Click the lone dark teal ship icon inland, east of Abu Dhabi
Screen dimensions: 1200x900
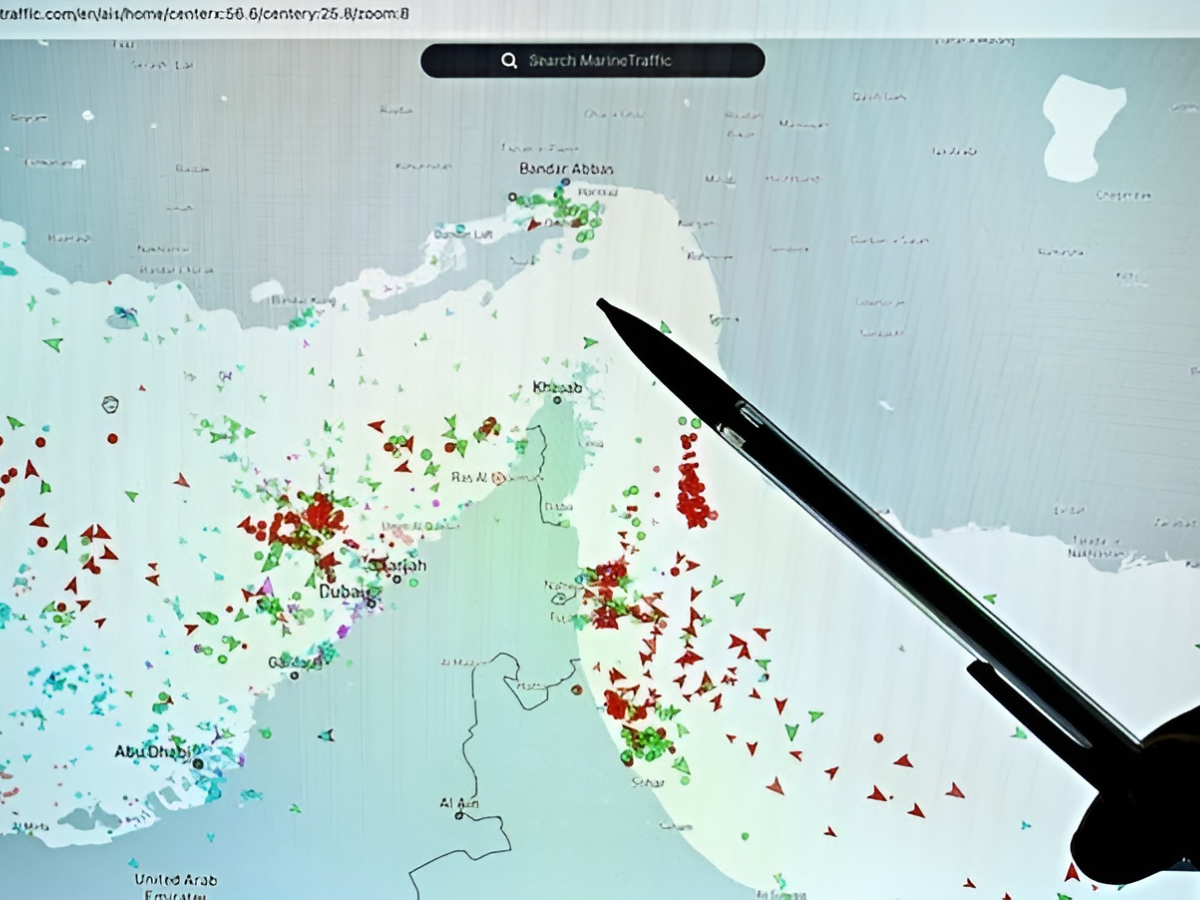pyautogui.click(x=325, y=735)
